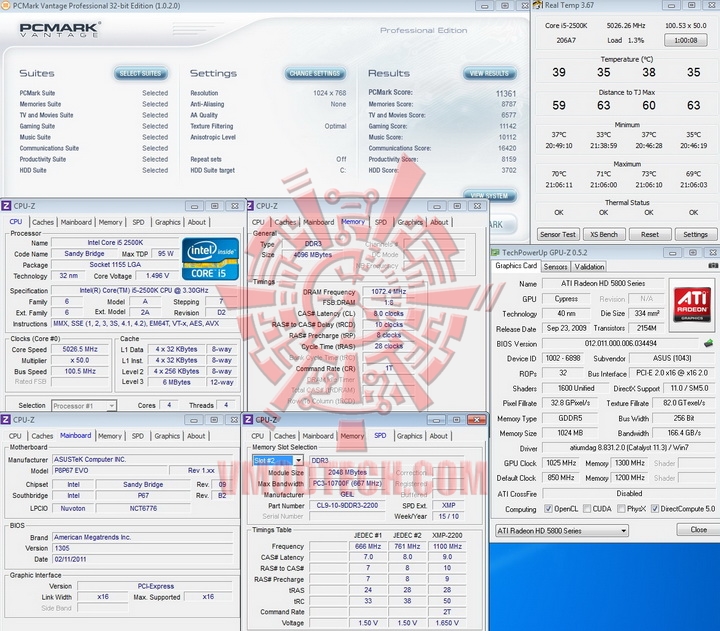
Task: Click the GPU-Z Driver field
Action: tap(629, 447)
